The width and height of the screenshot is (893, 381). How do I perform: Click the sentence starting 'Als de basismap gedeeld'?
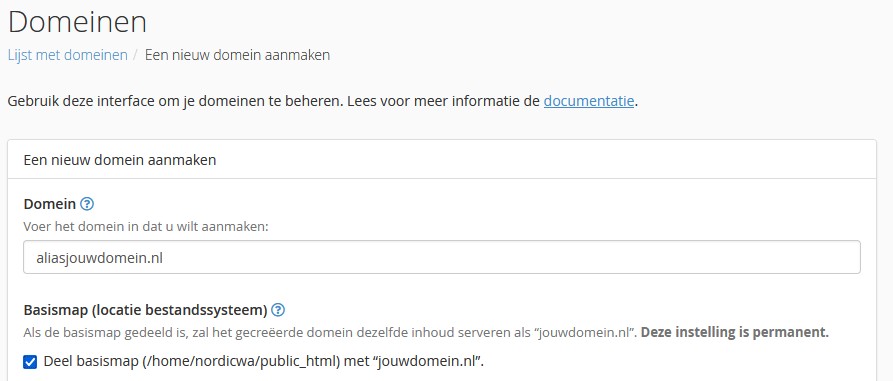coord(330,333)
